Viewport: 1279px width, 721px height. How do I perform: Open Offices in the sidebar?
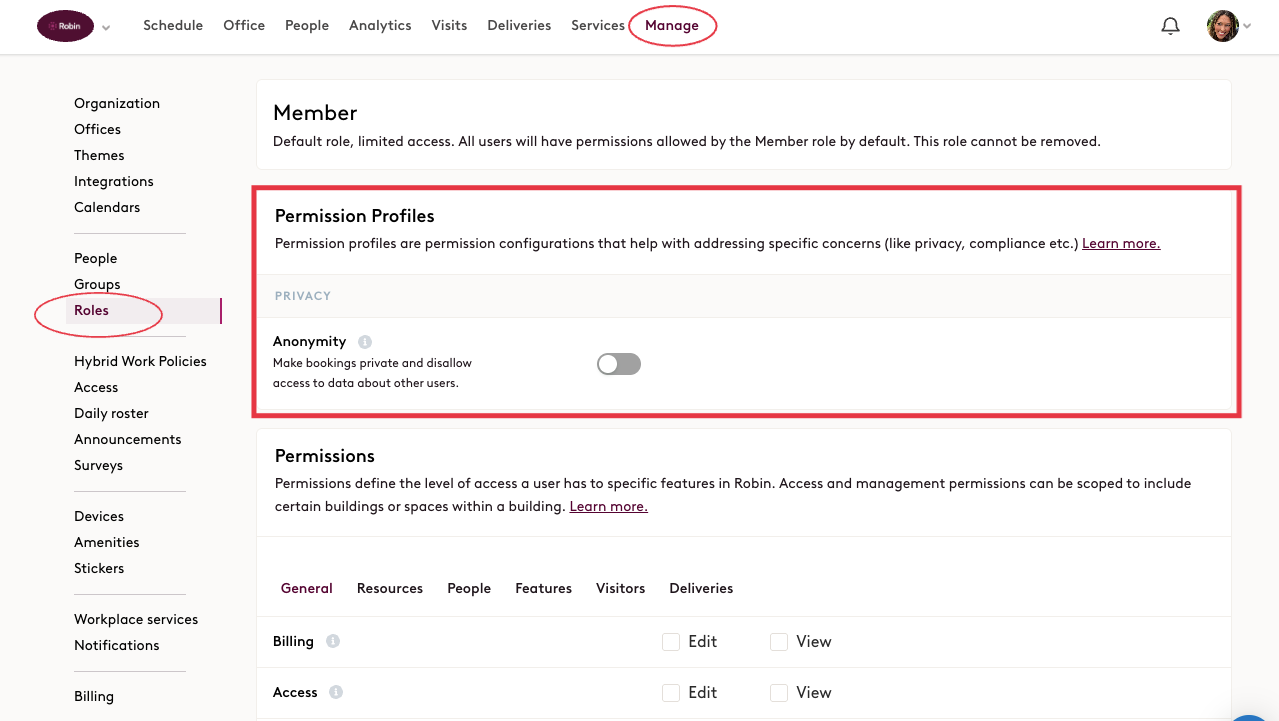(x=97, y=129)
